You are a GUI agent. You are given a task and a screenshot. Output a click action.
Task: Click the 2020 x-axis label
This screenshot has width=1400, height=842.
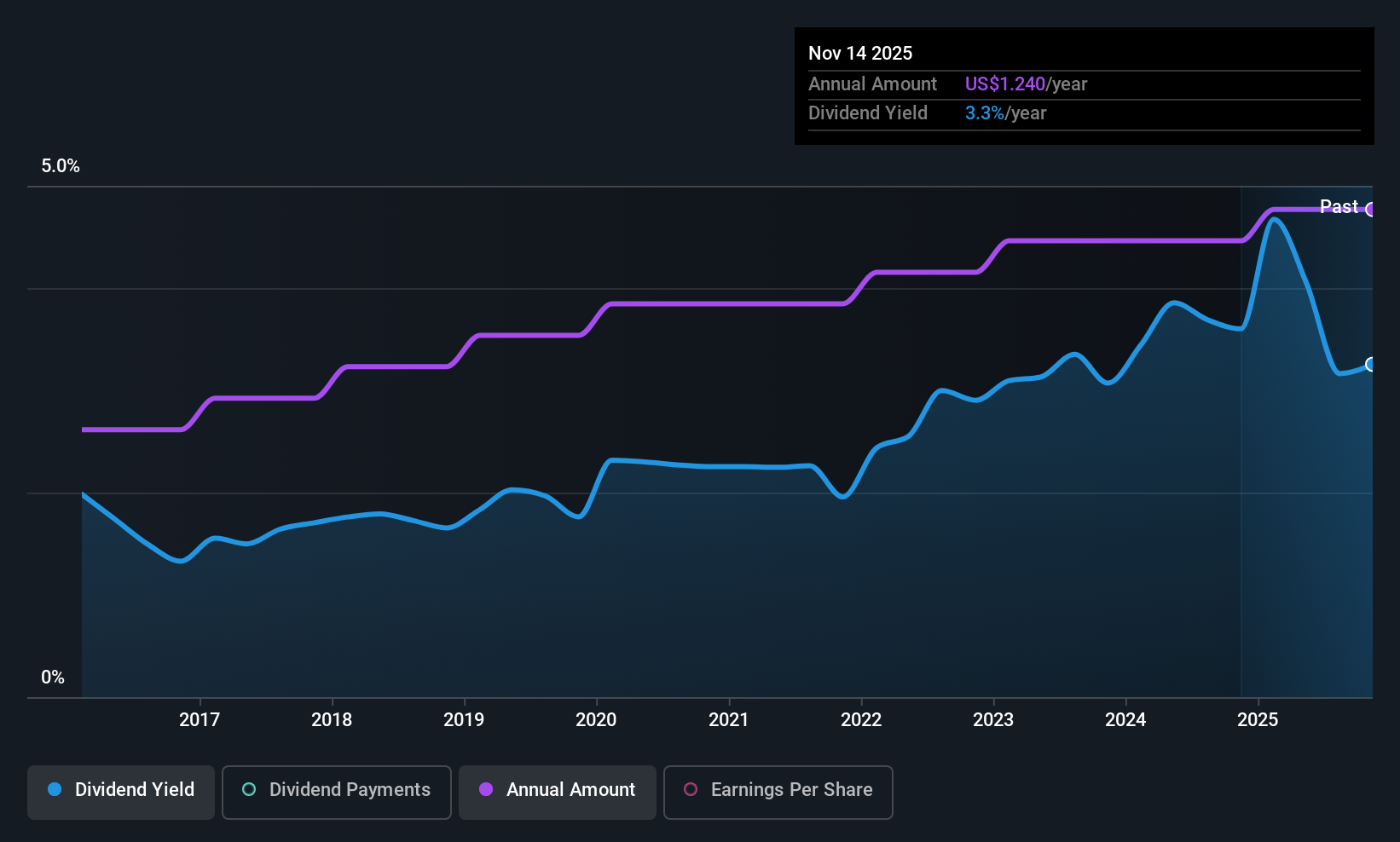pyautogui.click(x=596, y=719)
